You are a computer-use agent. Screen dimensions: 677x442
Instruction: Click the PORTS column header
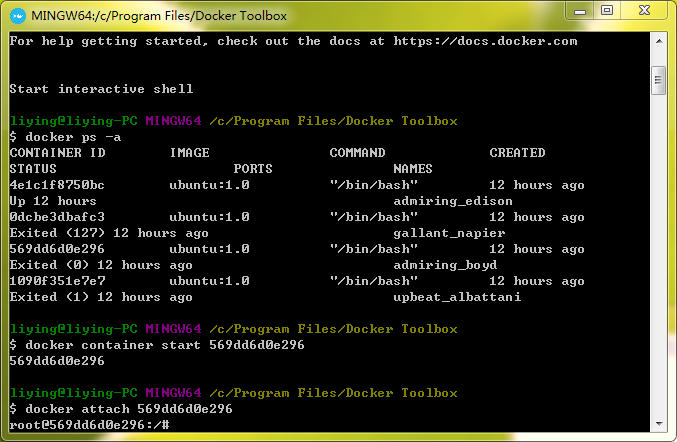(253, 169)
